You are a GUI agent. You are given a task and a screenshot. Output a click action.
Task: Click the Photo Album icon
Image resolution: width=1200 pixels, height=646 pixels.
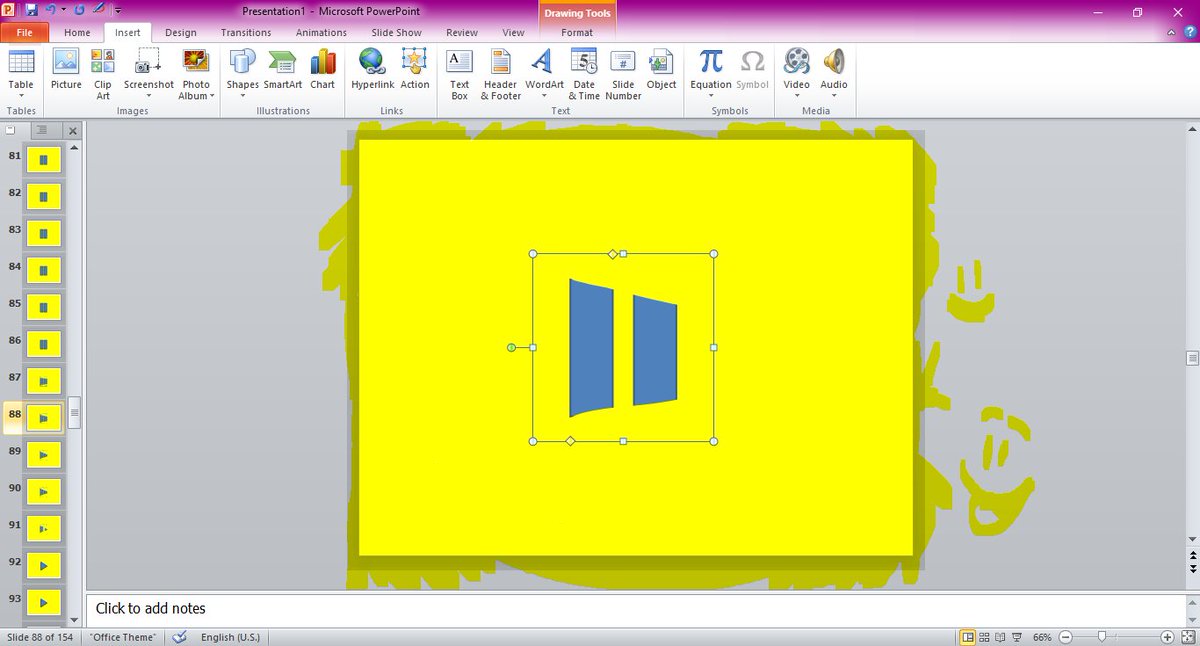[196, 62]
